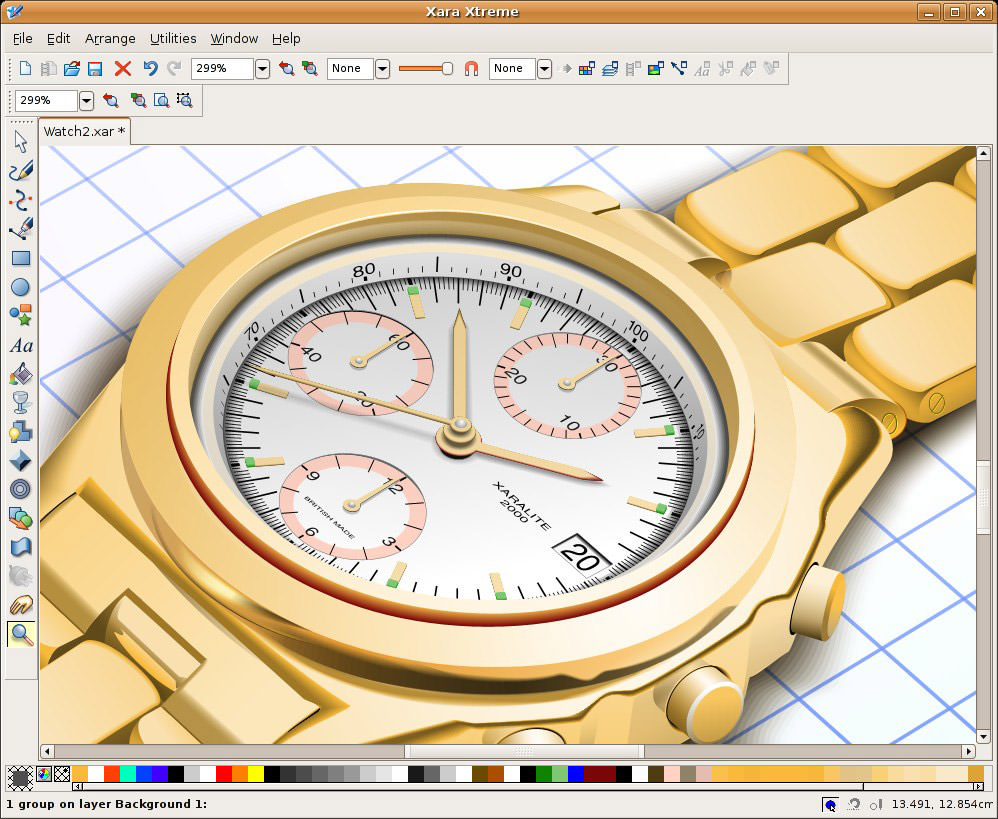
Task: Toggle the Zoom magnifier tool
Action: (x=20, y=633)
